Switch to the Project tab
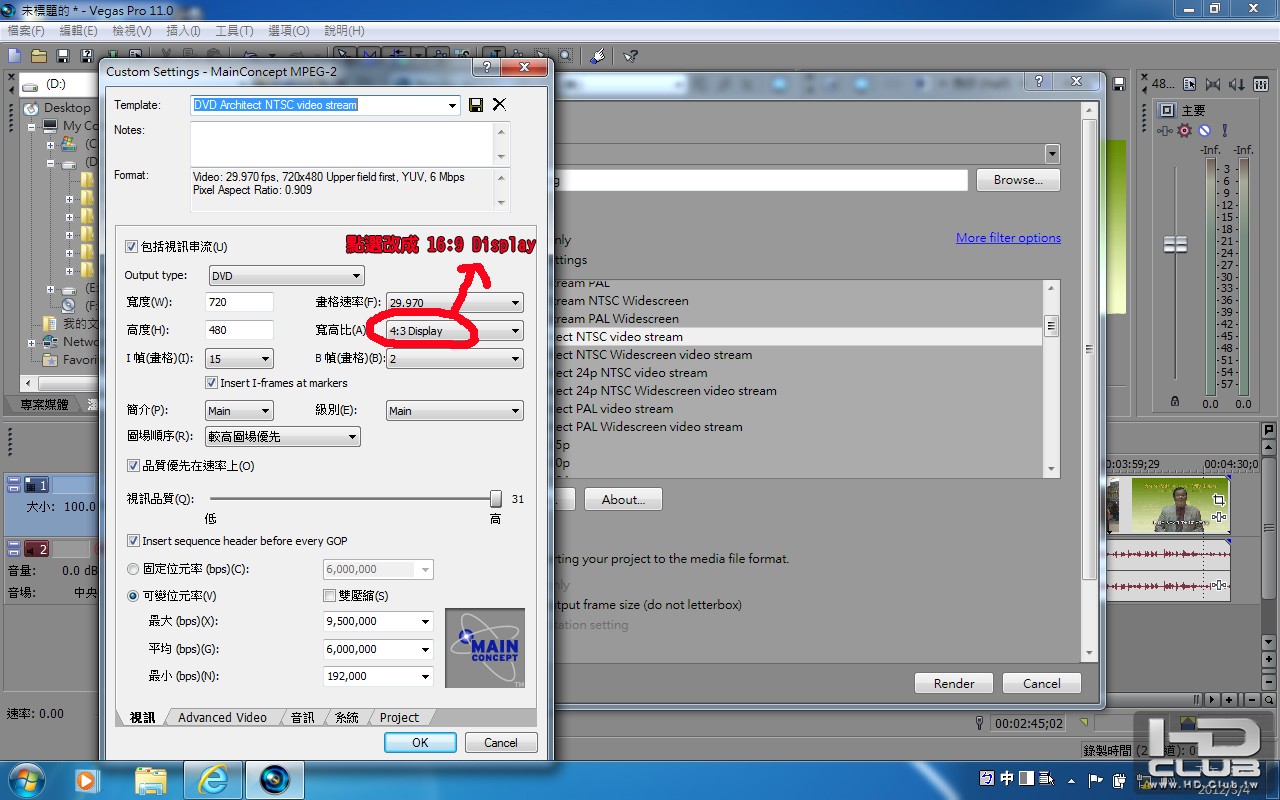The height and width of the screenshot is (800, 1280). pos(399,717)
